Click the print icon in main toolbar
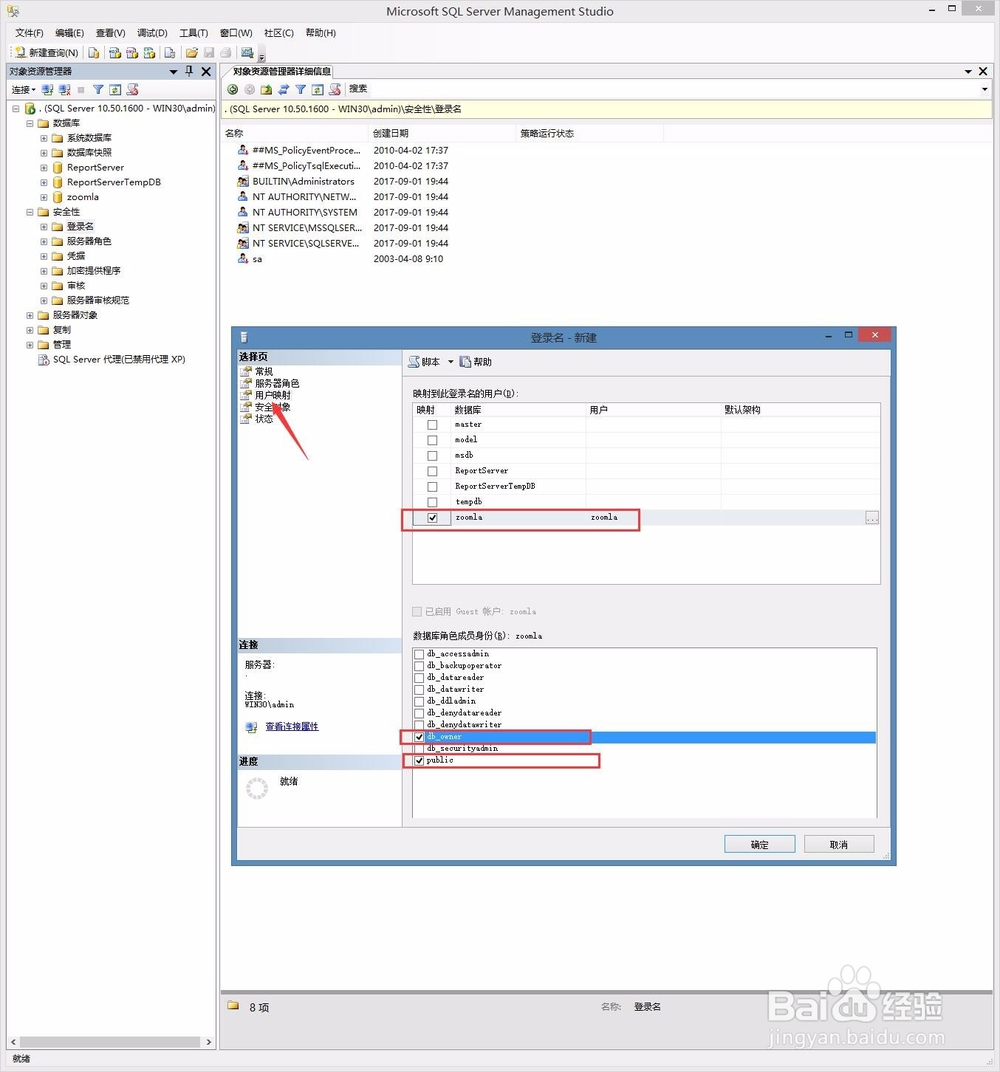 226,53
